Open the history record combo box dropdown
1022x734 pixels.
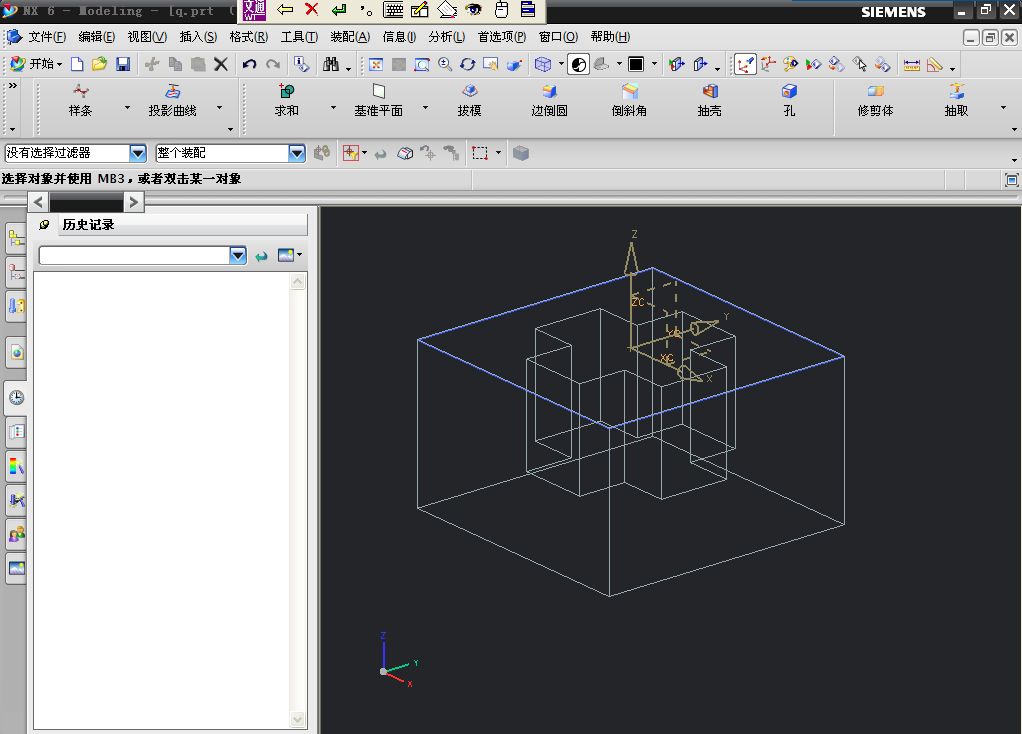click(x=238, y=256)
